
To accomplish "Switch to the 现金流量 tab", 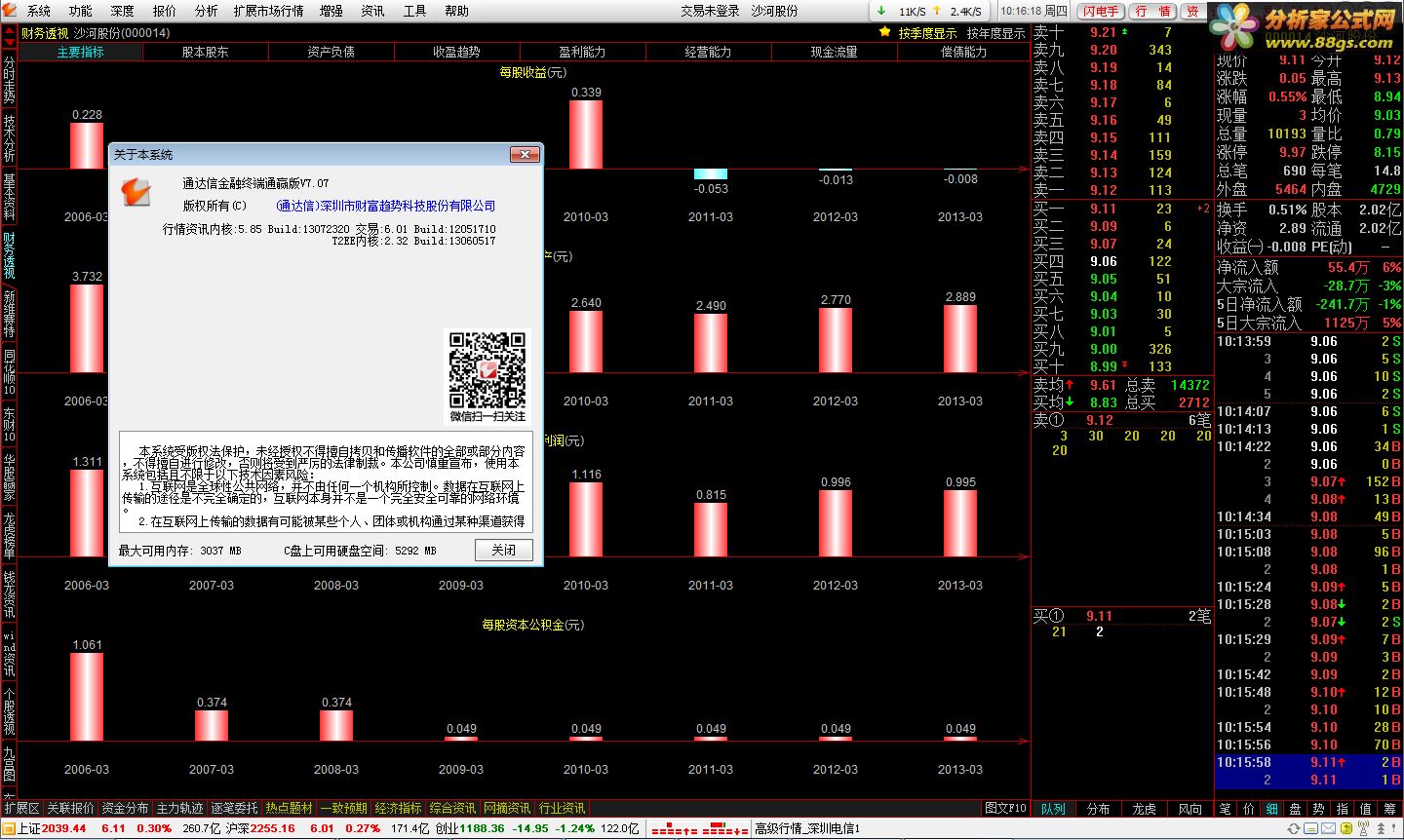I will click(834, 52).
